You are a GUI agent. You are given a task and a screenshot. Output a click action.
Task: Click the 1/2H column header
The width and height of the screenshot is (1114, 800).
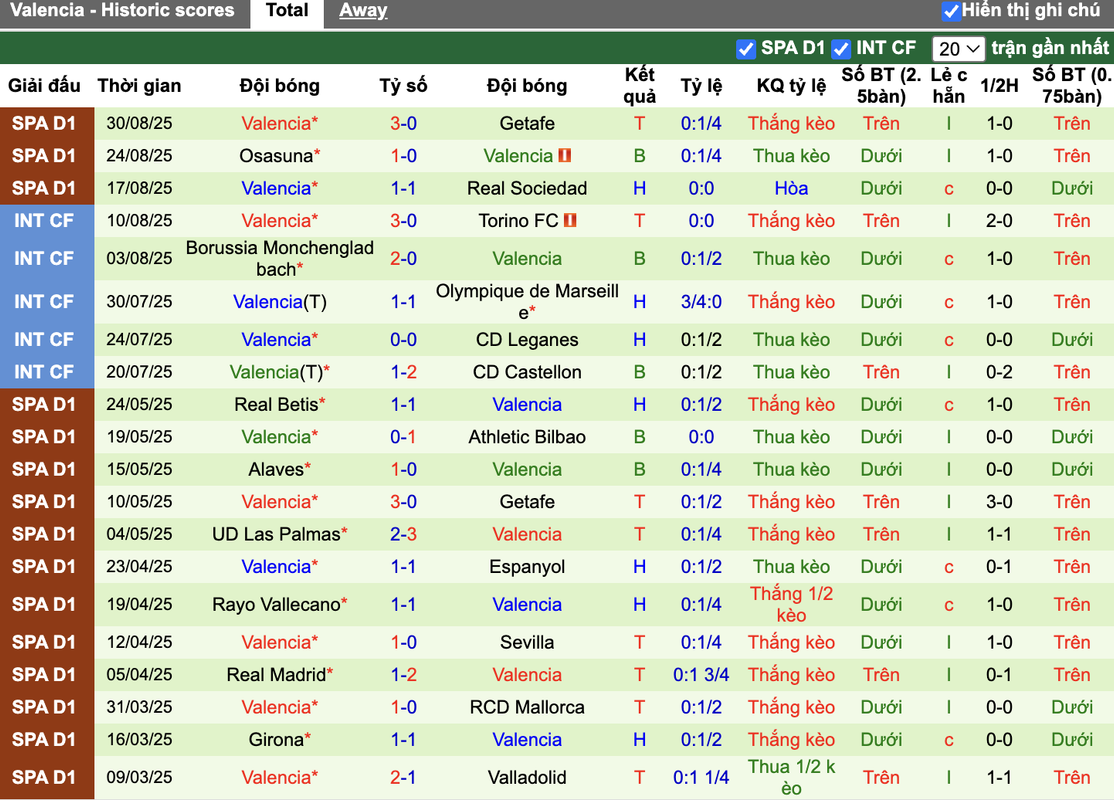(x=999, y=86)
